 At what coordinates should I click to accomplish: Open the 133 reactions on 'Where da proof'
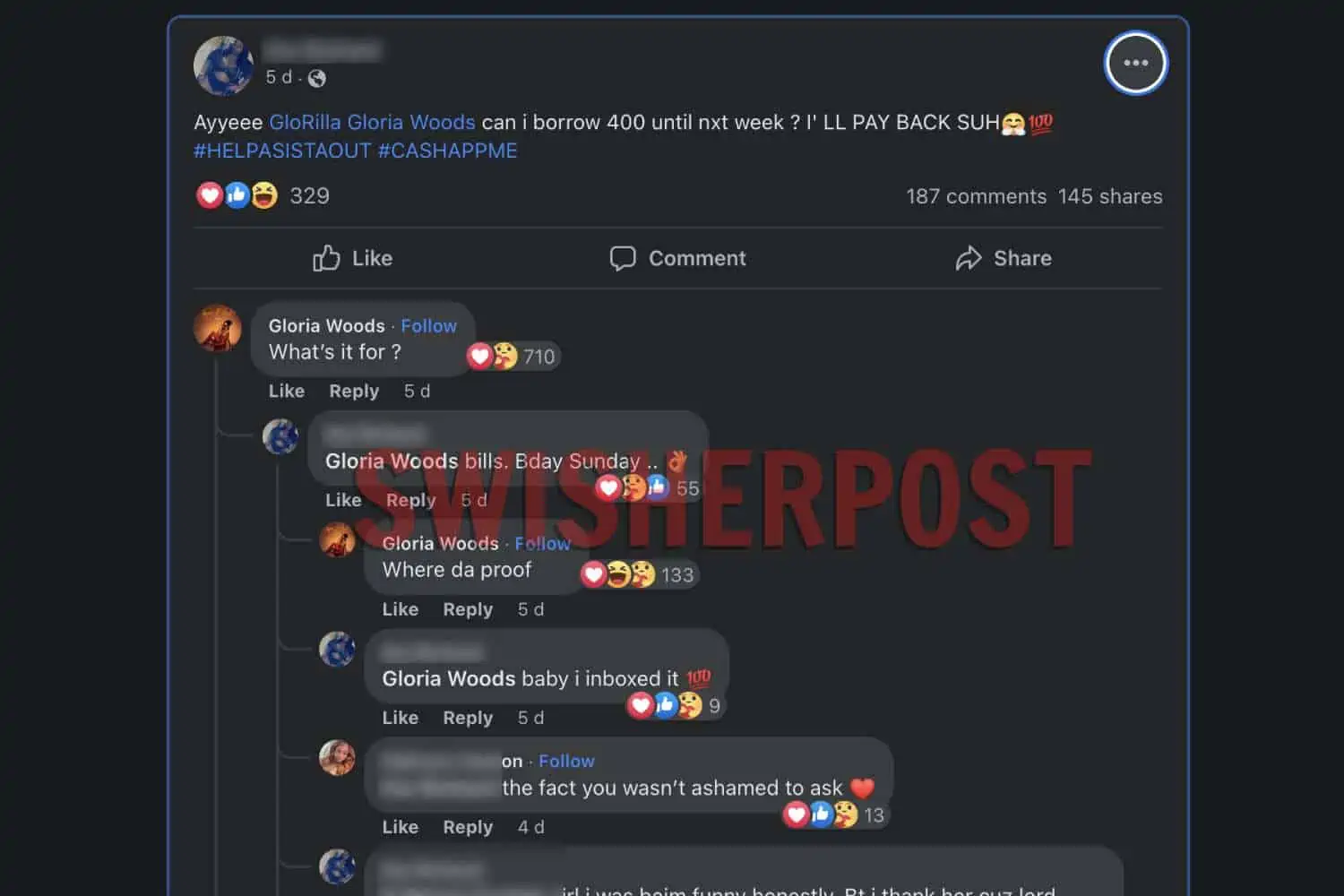[x=639, y=574]
